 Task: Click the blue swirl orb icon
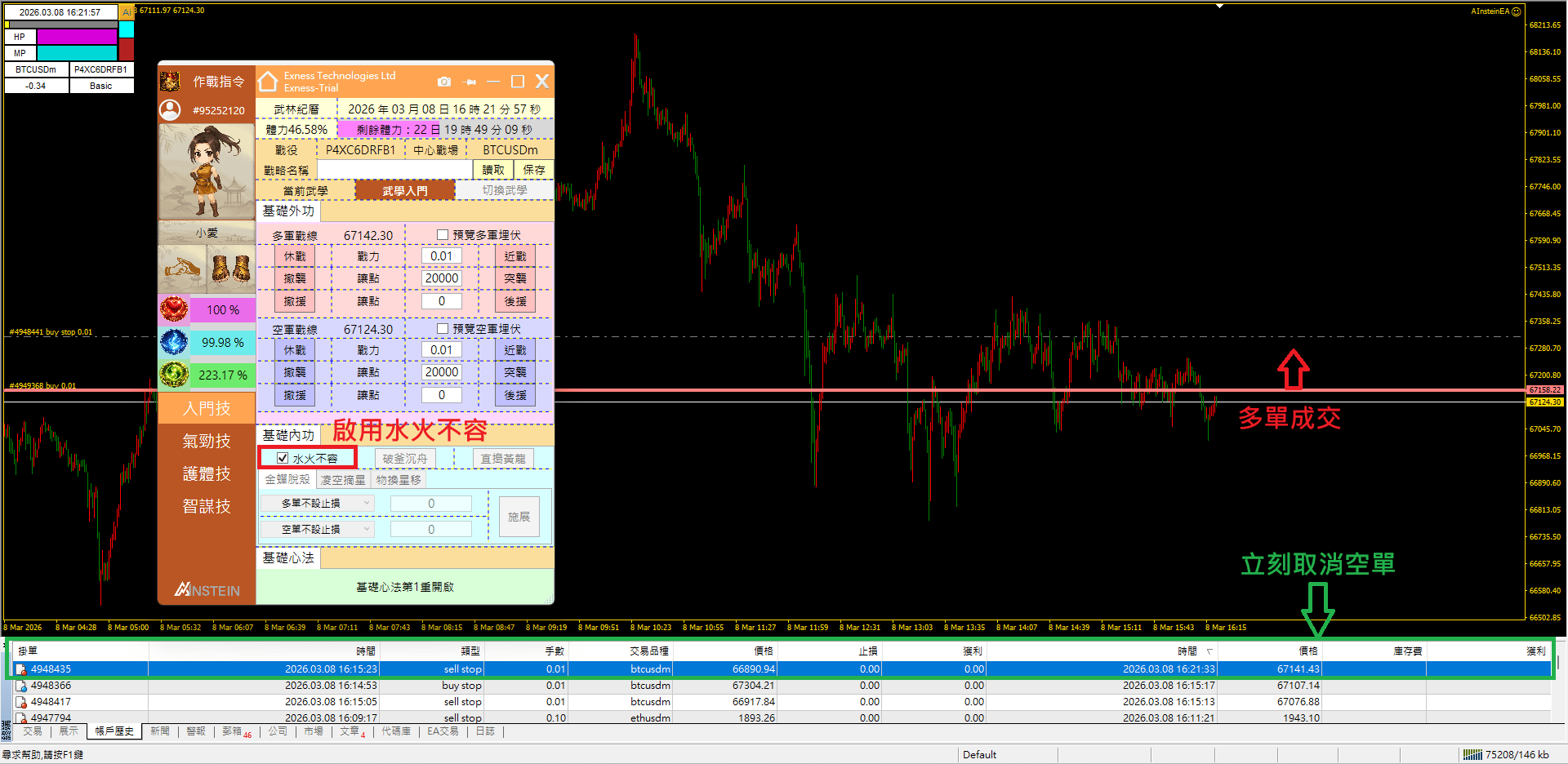pyautogui.click(x=174, y=342)
